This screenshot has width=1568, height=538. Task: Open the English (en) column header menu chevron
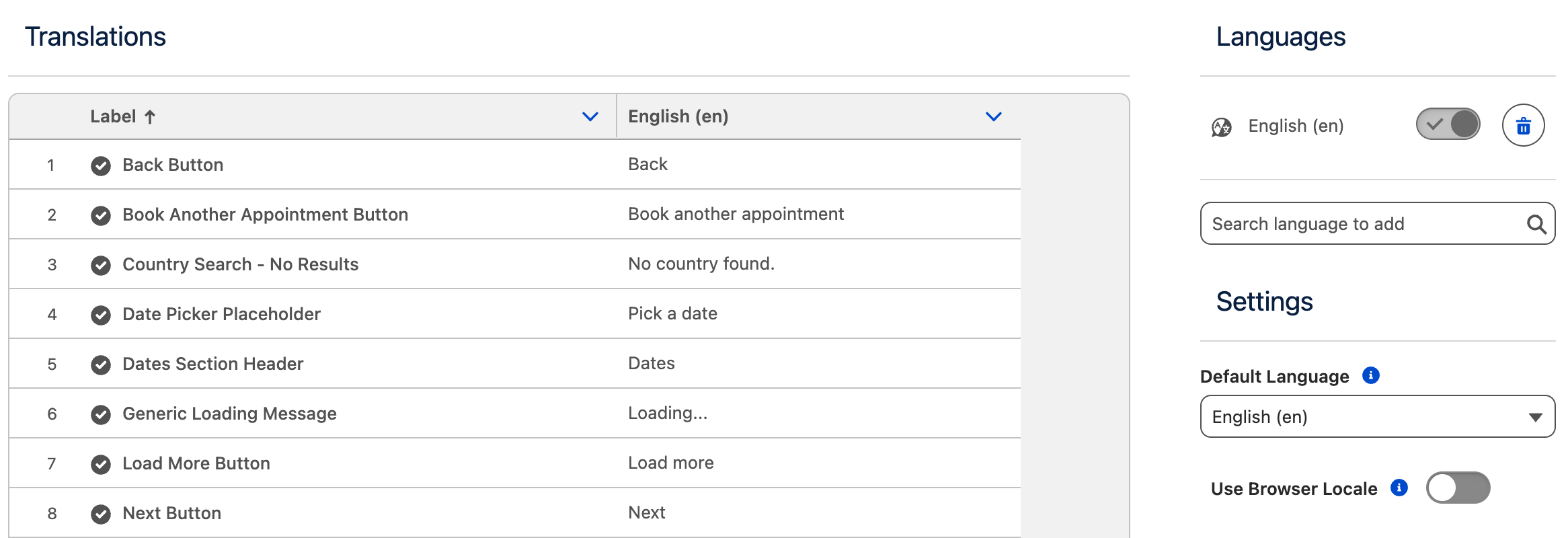(993, 116)
